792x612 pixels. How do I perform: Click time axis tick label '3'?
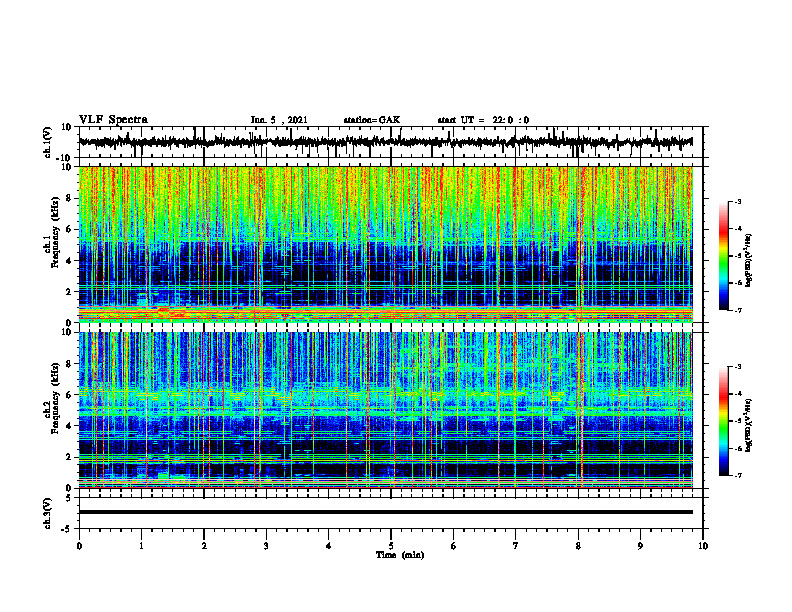[266, 546]
